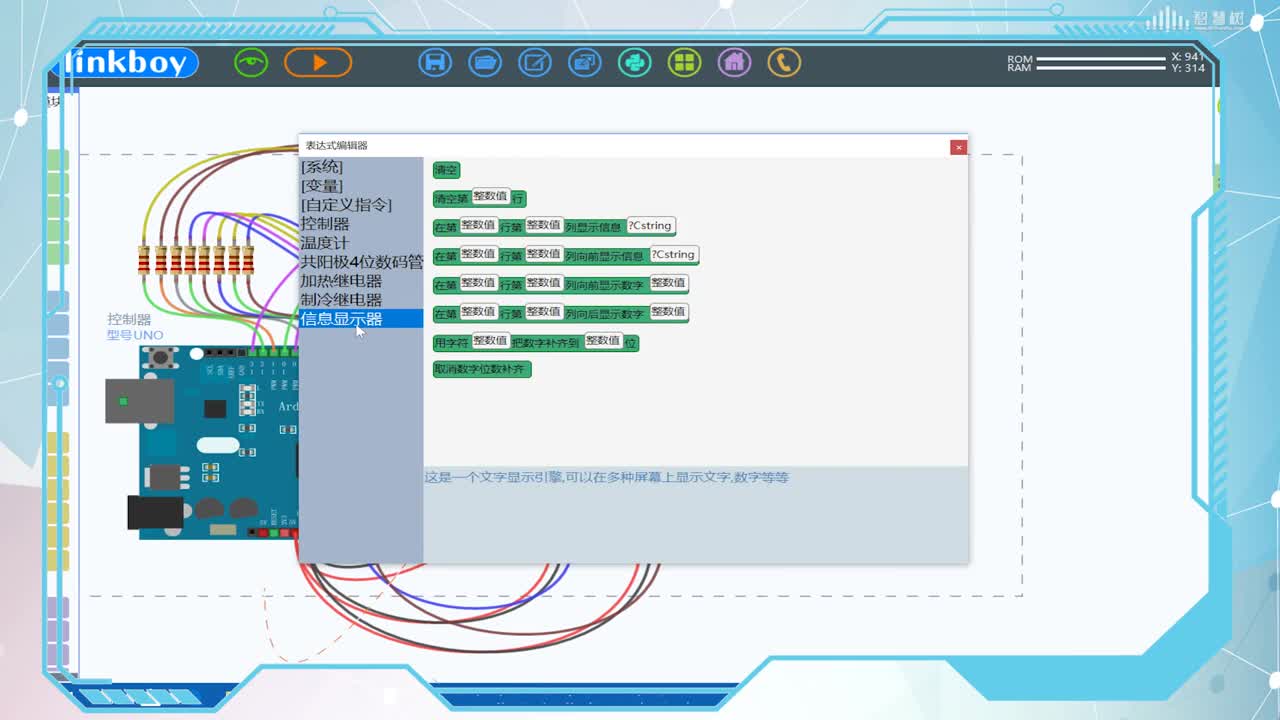Image resolution: width=1280 pixels, height=720 pixels.
Task: Click the resistor array component
Action: [196, 260]
